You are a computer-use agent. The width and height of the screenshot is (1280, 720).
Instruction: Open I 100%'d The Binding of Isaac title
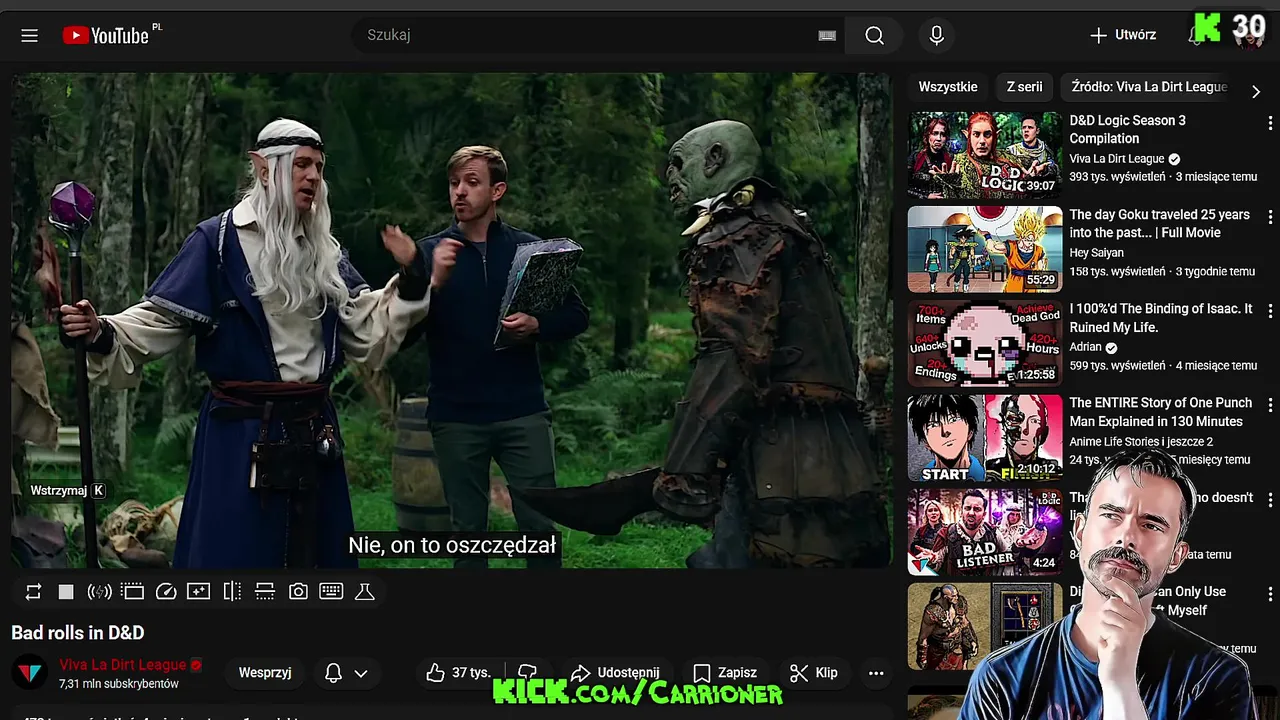pos(1160,318)
